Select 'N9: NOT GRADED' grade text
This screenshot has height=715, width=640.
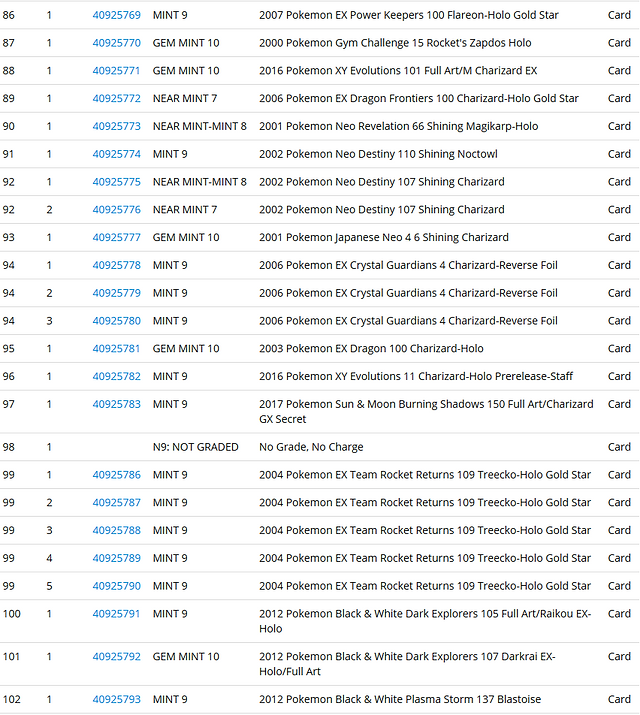coord(196,447)
